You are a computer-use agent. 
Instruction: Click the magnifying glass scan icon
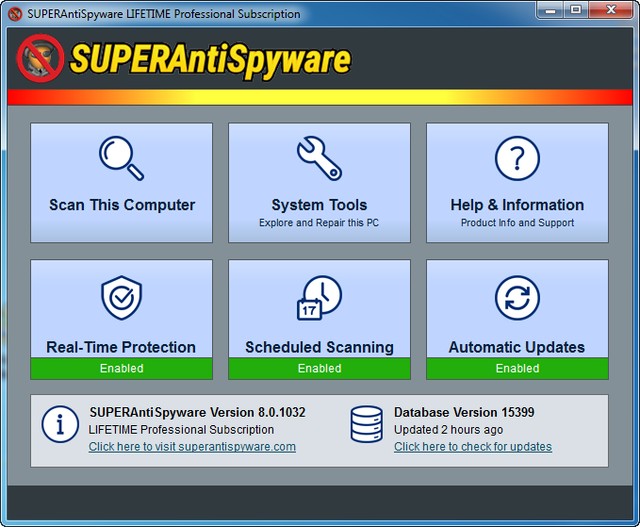point(122,159)
